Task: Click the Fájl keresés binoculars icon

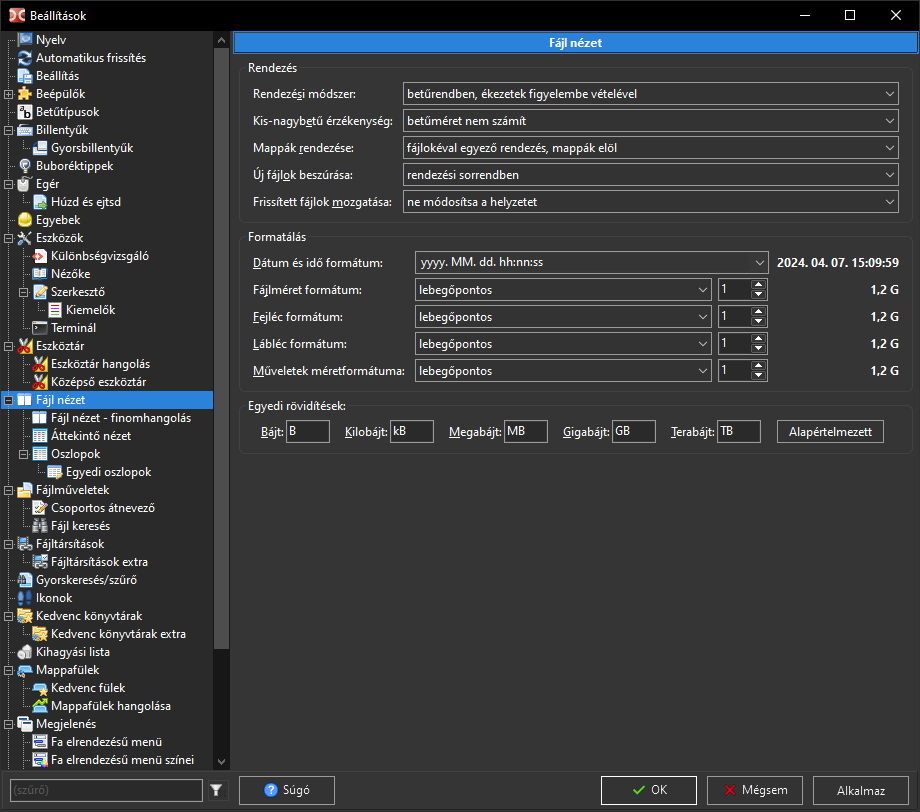Action: [x=39, y=526]
